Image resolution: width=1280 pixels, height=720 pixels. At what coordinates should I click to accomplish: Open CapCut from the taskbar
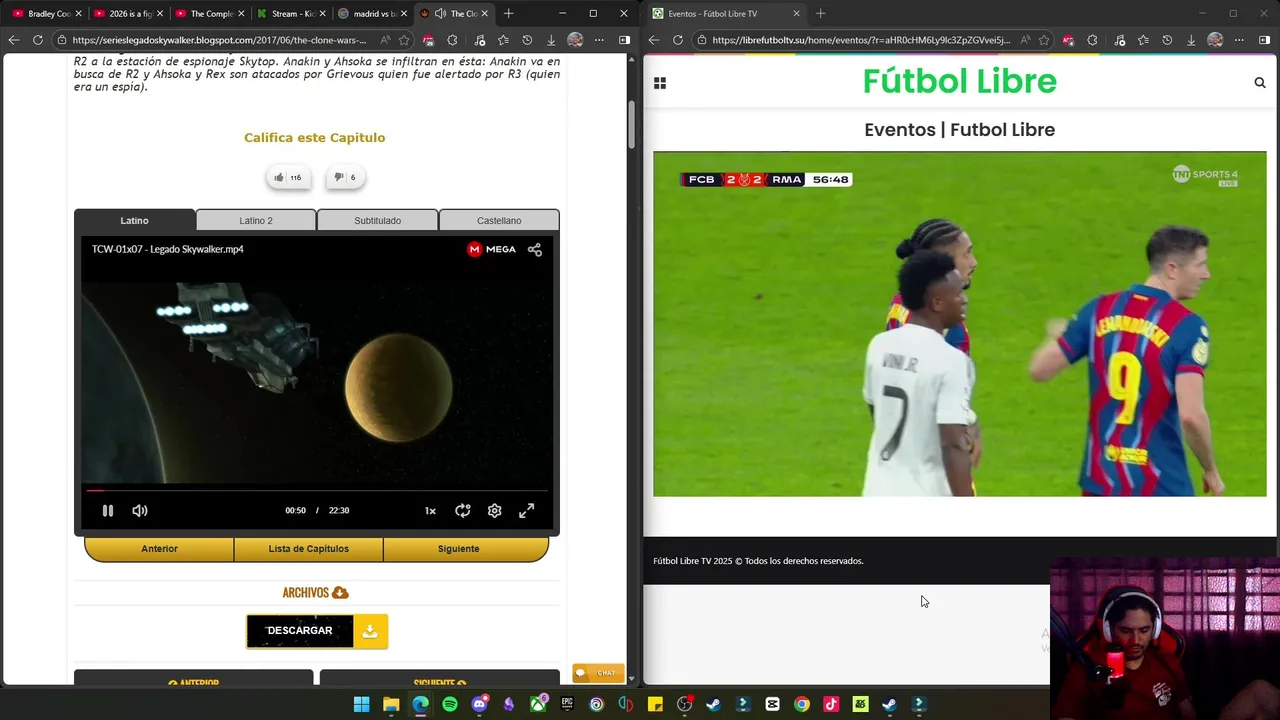tap(772, 704)
